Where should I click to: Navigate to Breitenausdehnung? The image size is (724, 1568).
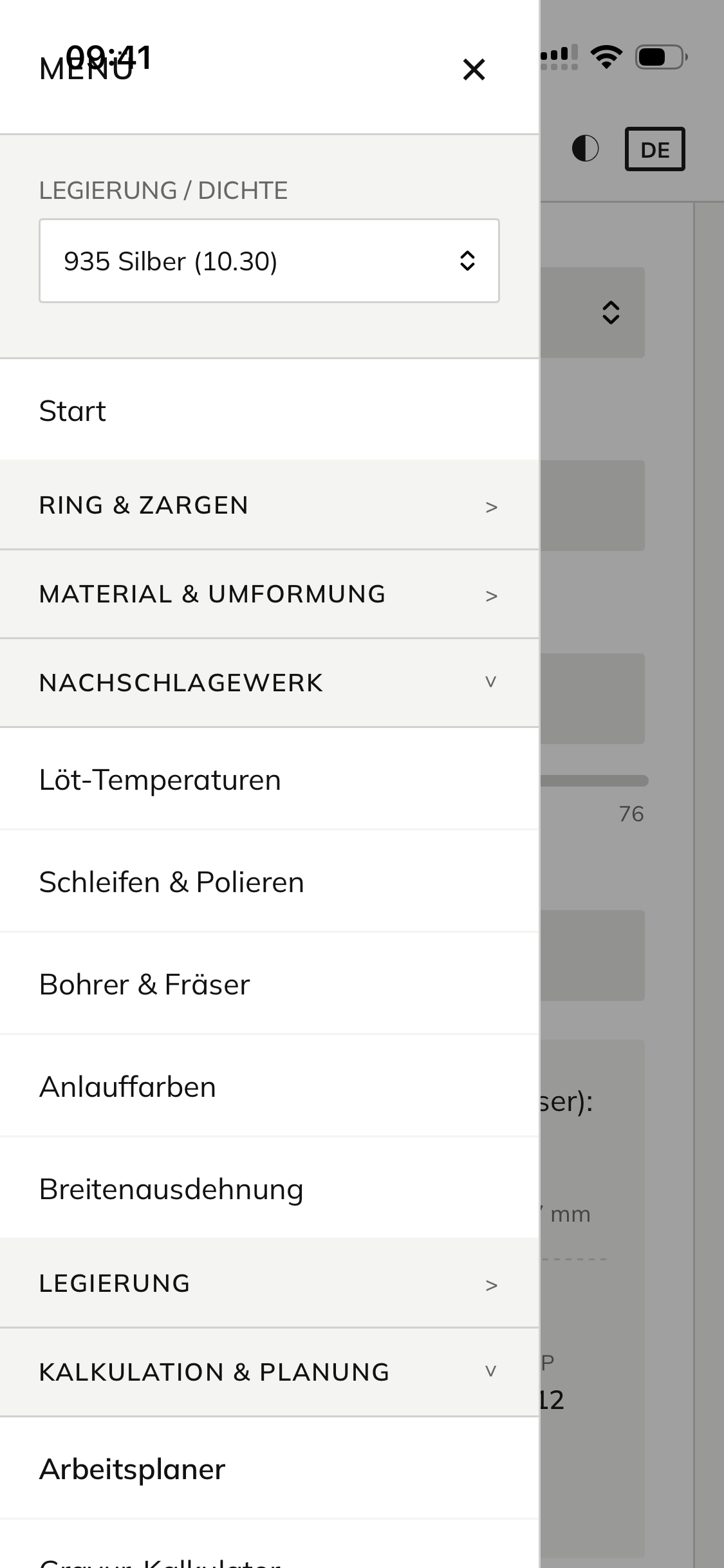pos(171,1189)
